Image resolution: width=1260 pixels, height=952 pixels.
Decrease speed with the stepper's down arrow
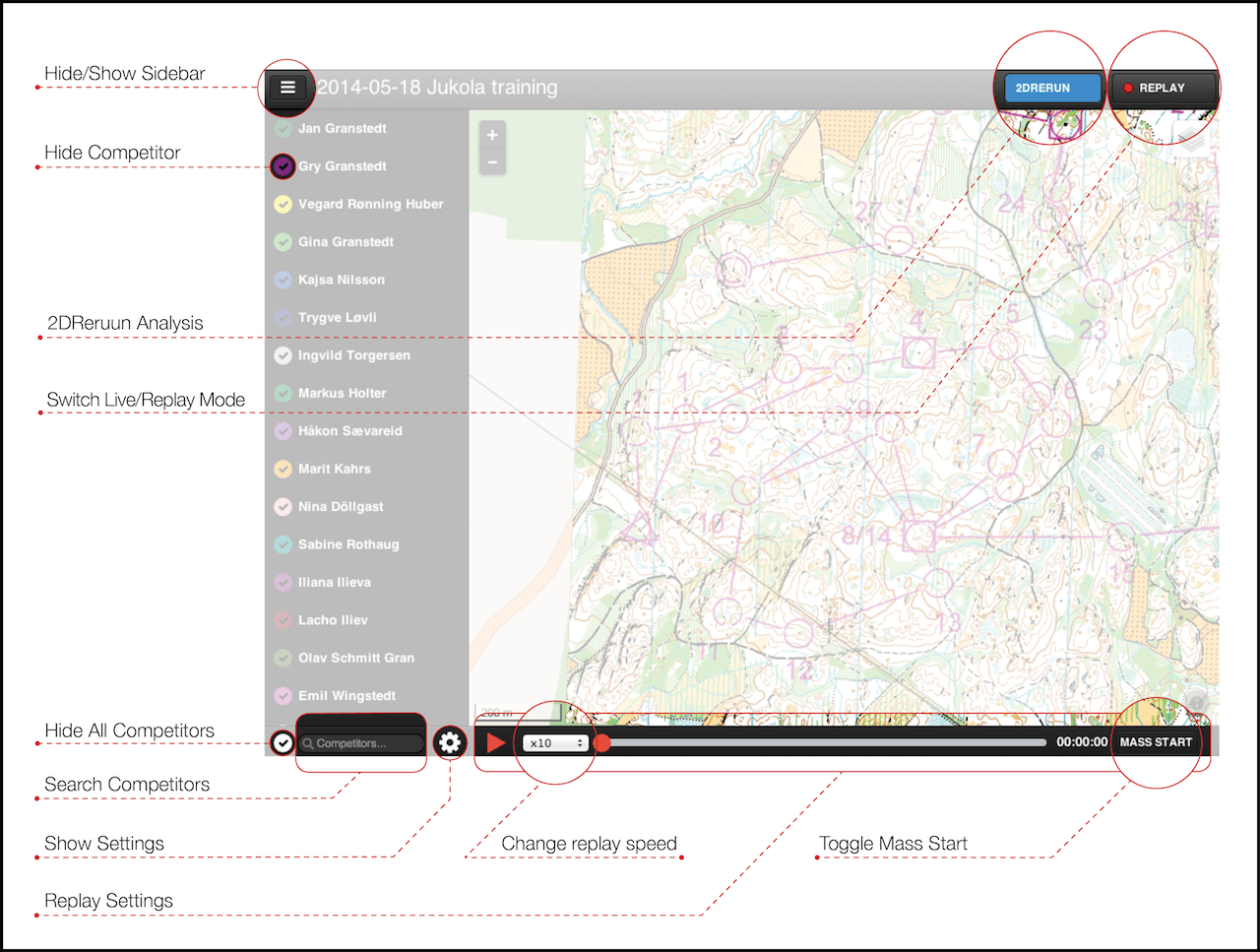pyautogui.click(x=579, y=747)
